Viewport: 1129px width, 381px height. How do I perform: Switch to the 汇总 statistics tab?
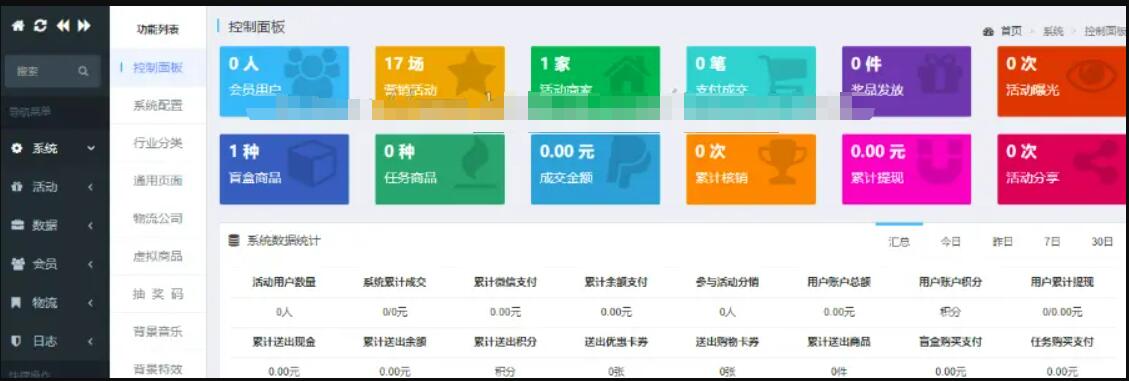(899, 242)
